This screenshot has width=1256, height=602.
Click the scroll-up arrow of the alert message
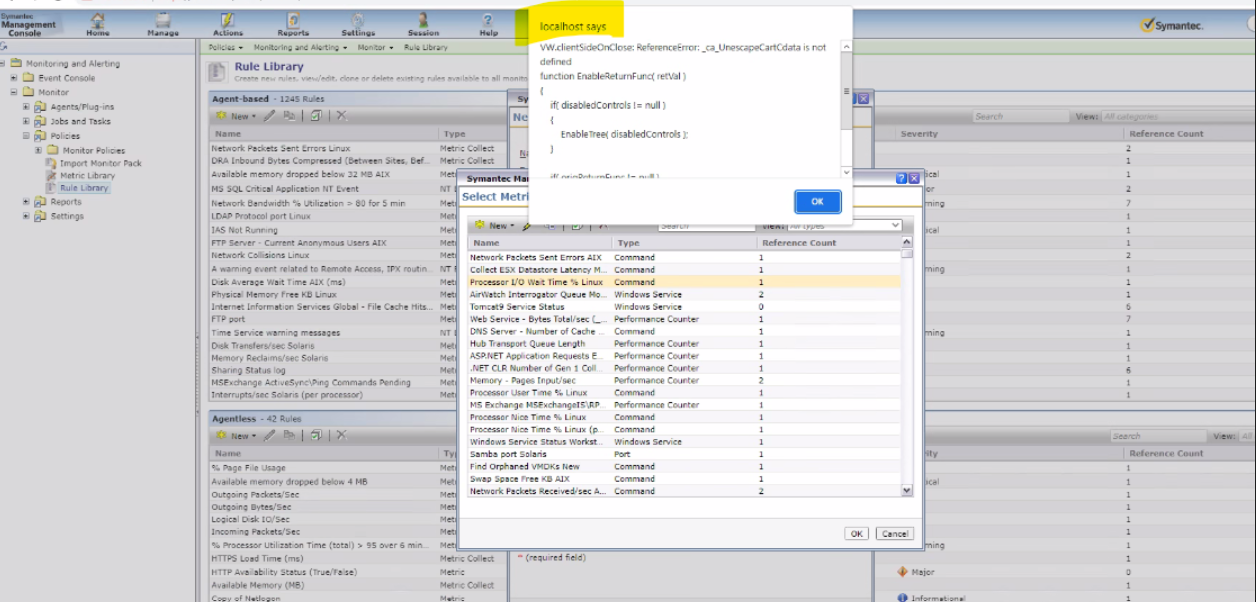[x=847, y=46]
